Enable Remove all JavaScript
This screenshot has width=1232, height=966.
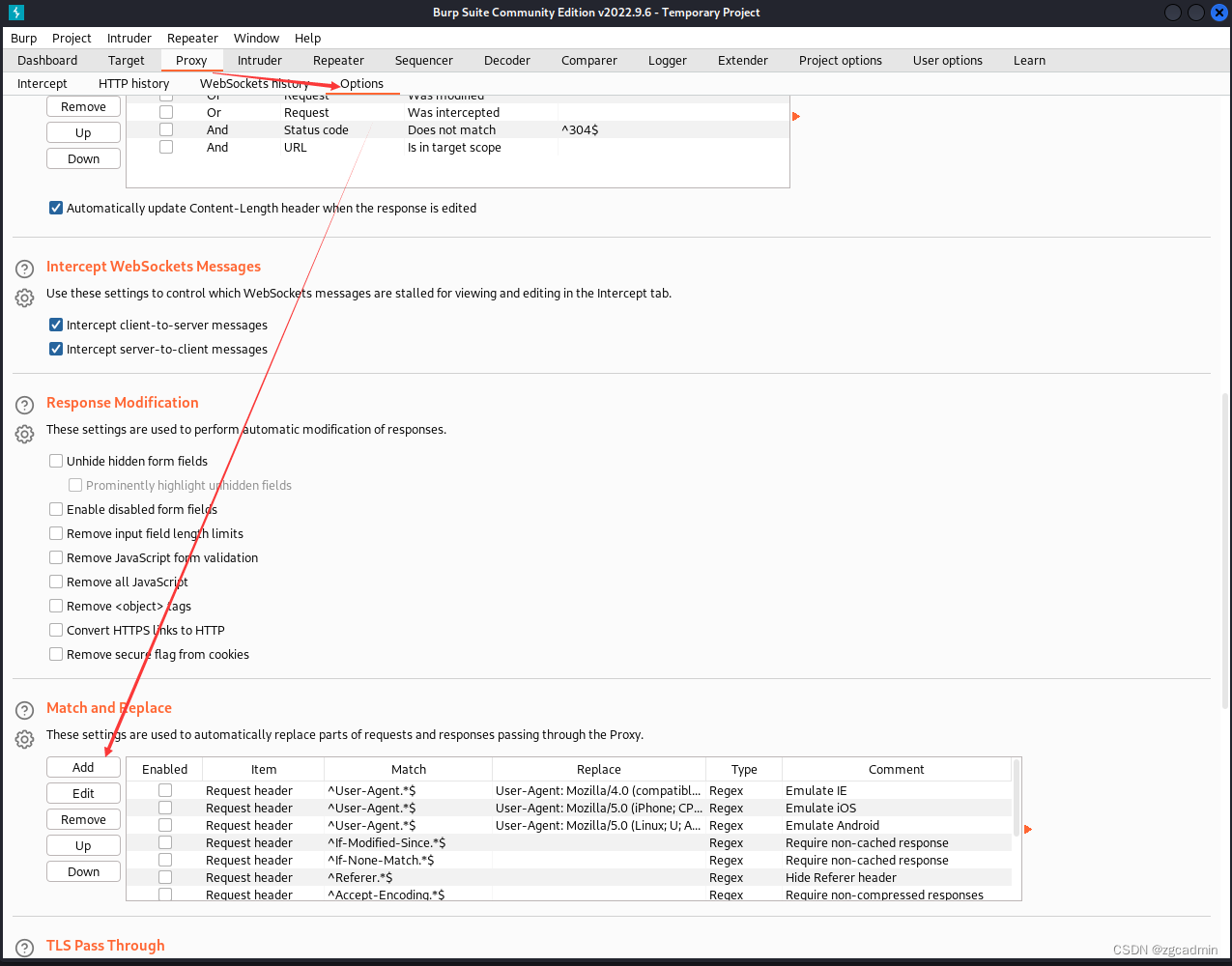(56, 582)
